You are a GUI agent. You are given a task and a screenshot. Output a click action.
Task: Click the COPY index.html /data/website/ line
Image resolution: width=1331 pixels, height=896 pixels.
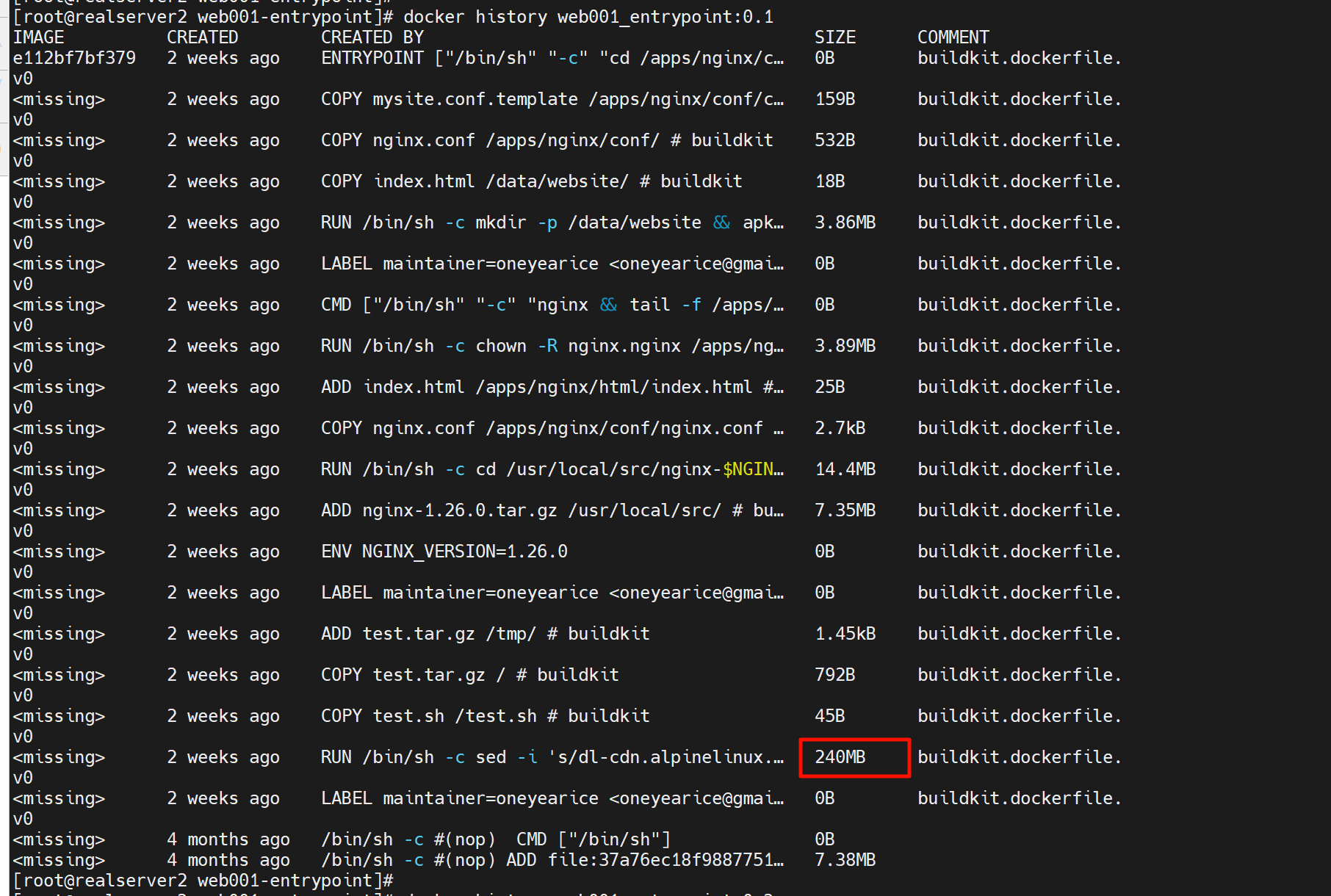pyautogui.click(x=531, y=181)
